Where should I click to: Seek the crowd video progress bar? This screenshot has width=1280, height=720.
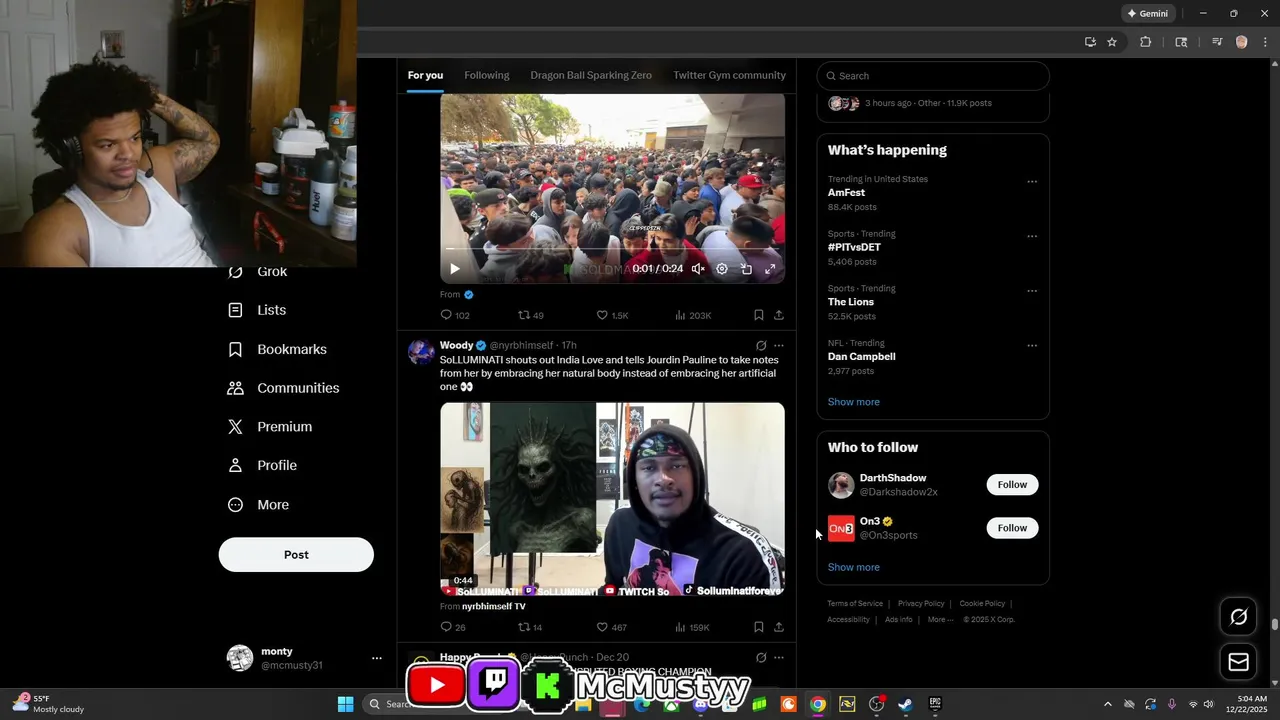(612, 248)
